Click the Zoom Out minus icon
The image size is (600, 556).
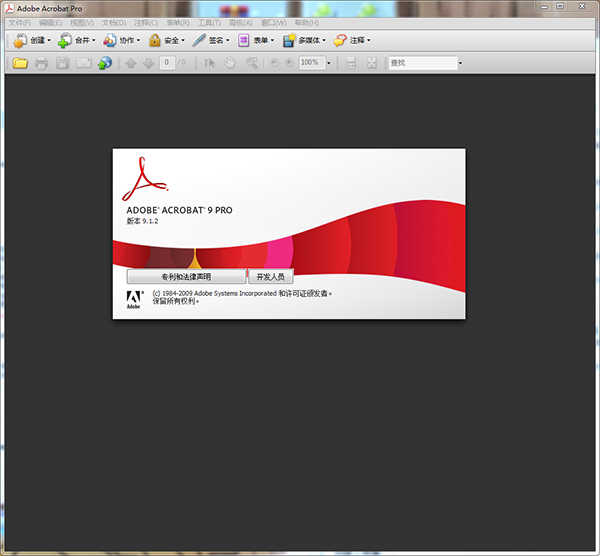click(x=274, y=62)
